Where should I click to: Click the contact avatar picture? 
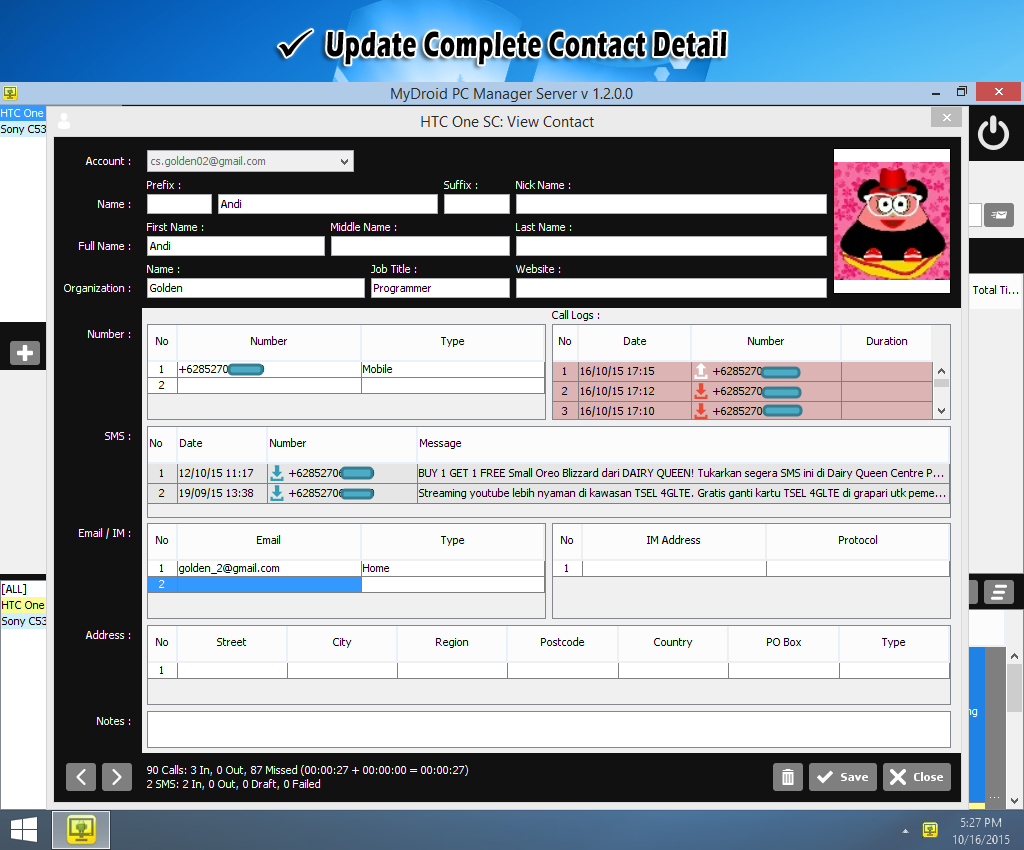pyautogui.click(x=890, y=220)
